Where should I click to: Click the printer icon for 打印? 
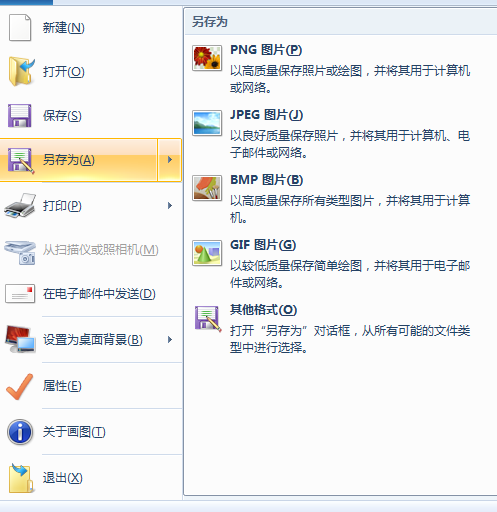click(20, 205)
